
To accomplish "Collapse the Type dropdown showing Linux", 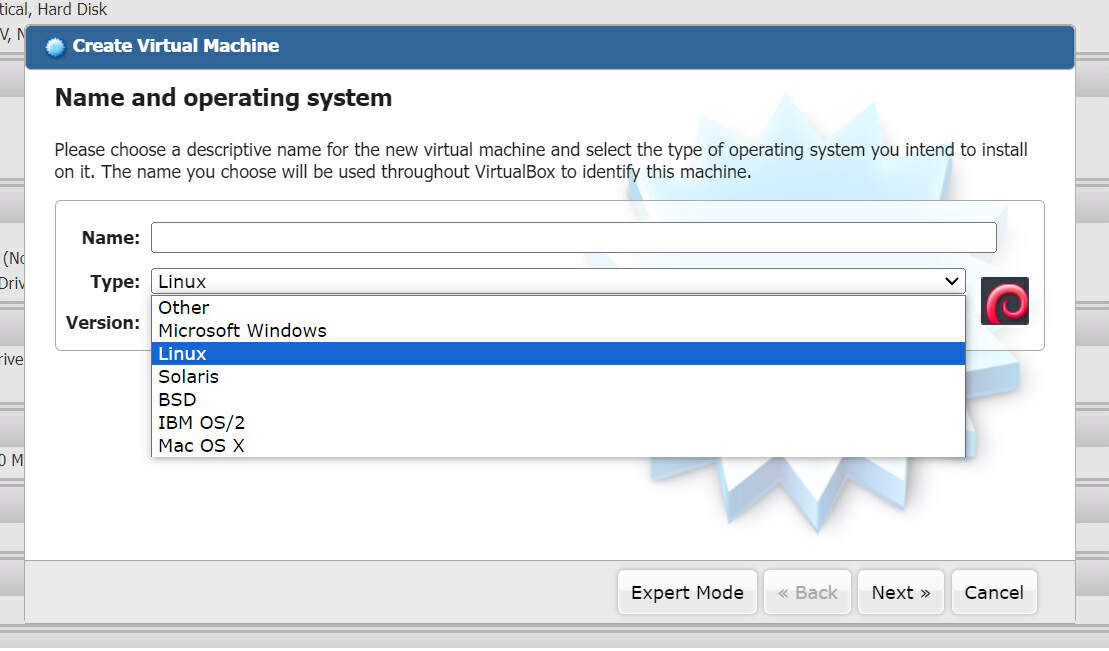I will tap(558, 281).
